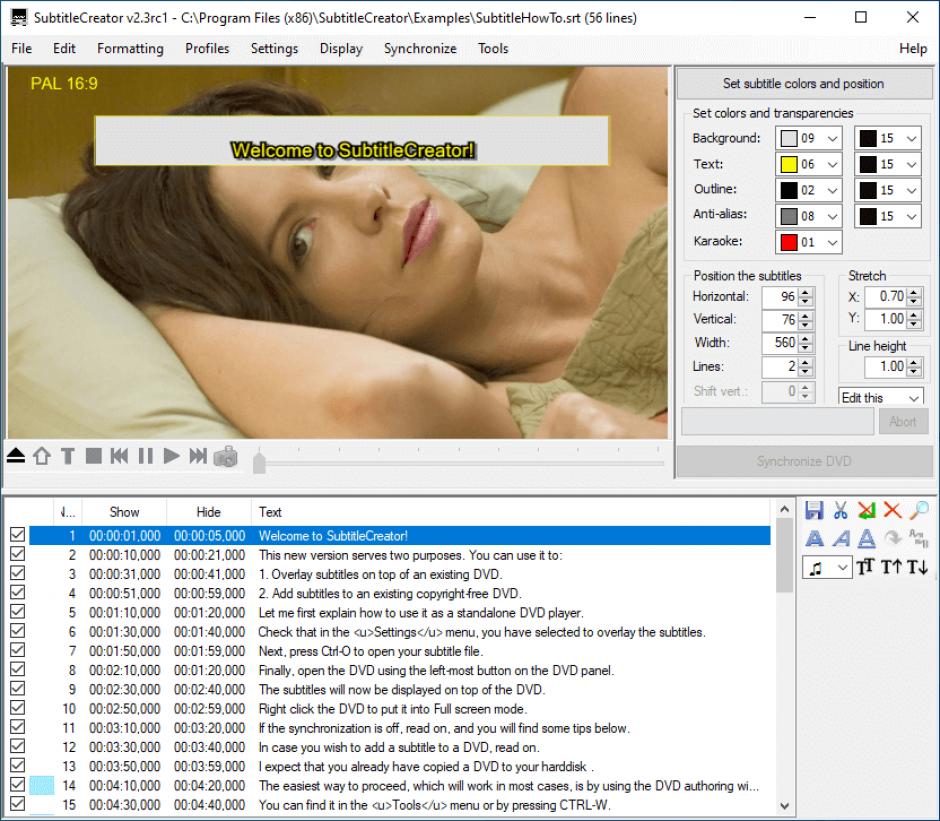This screenshot has width=940, height=821.
Task: Skip to previous chapter
Action: (x=119, y=456)
